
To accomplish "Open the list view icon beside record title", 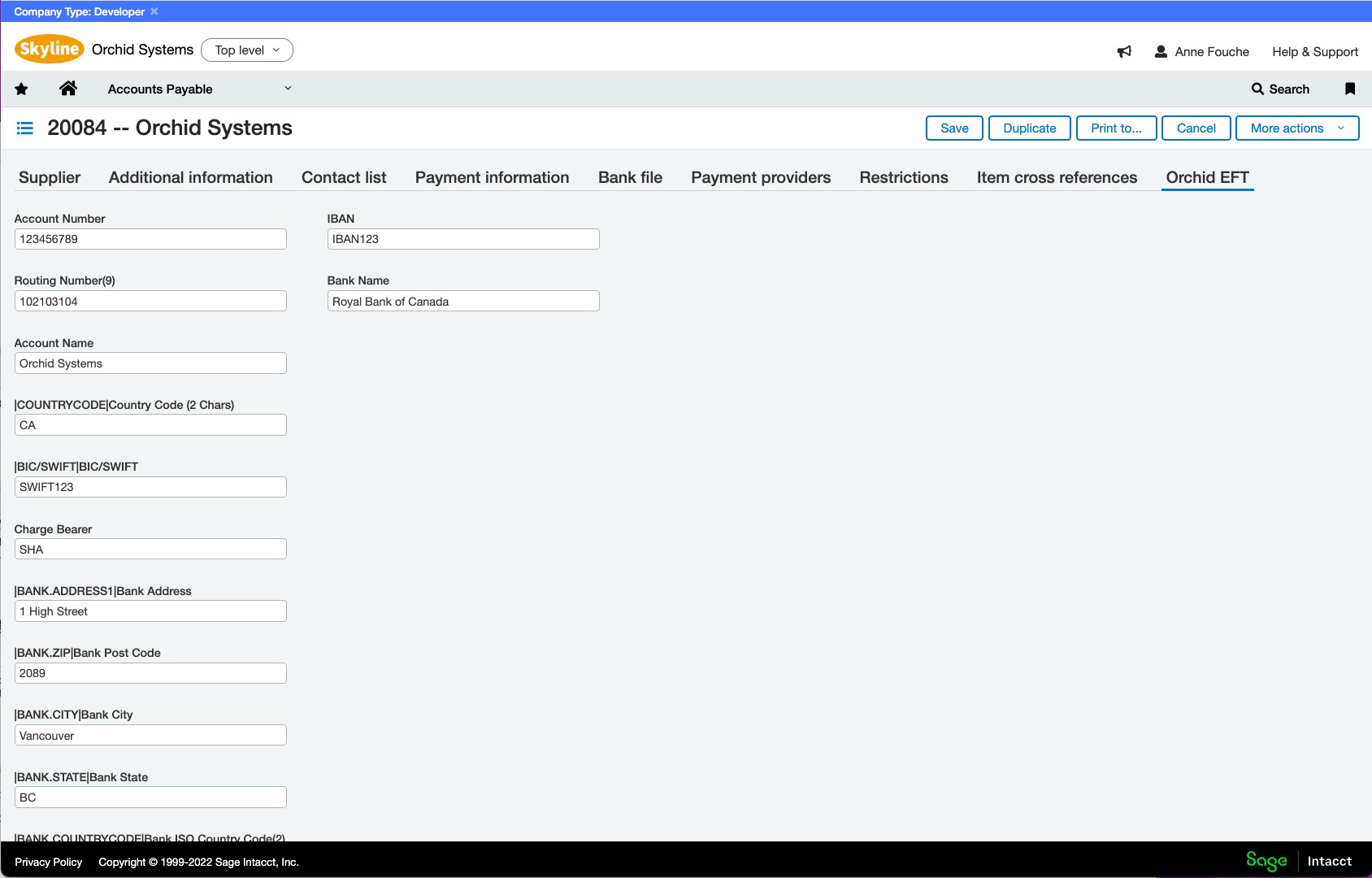I will tap(25, 128).
